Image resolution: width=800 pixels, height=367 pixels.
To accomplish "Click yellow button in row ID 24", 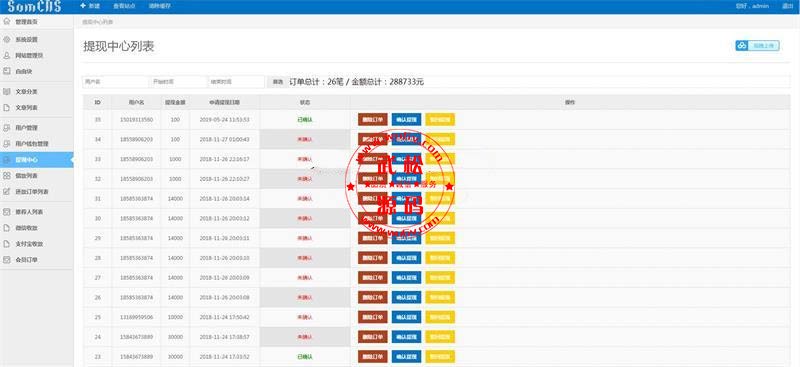I will point(440,337).
